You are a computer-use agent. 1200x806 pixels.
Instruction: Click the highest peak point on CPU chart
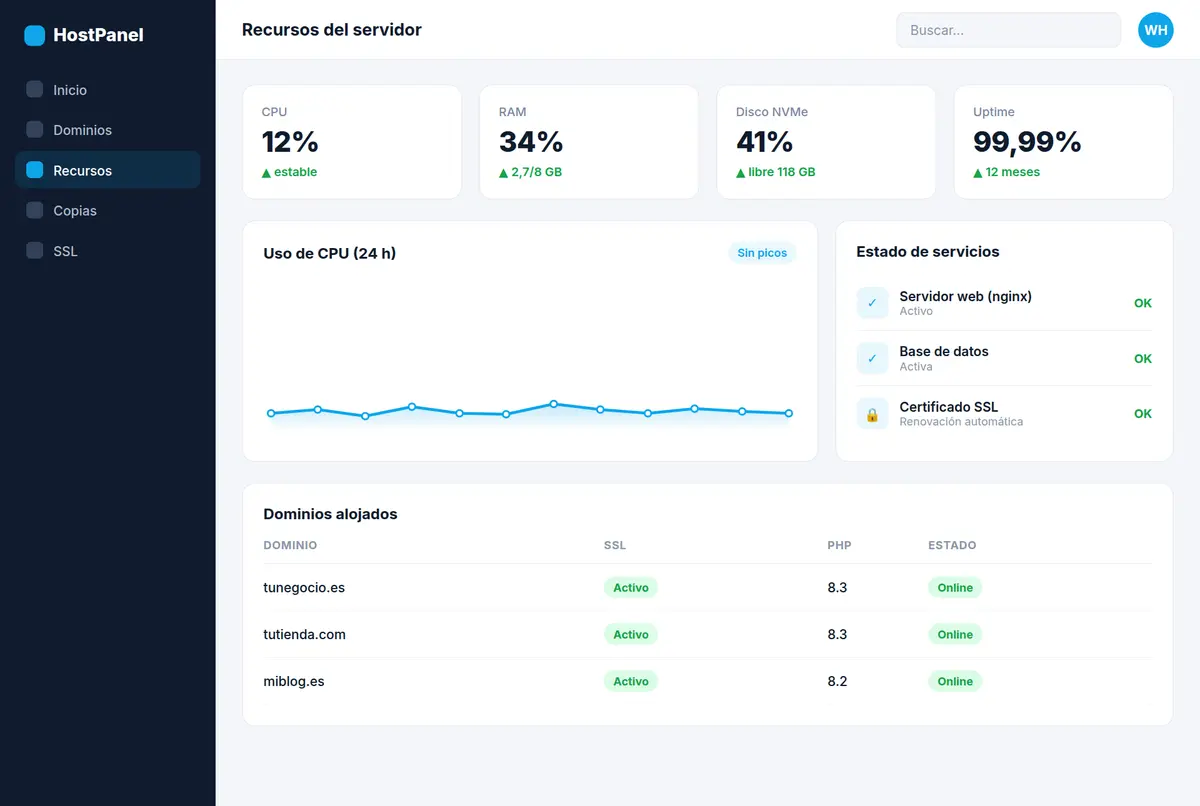tap(553, 404)
